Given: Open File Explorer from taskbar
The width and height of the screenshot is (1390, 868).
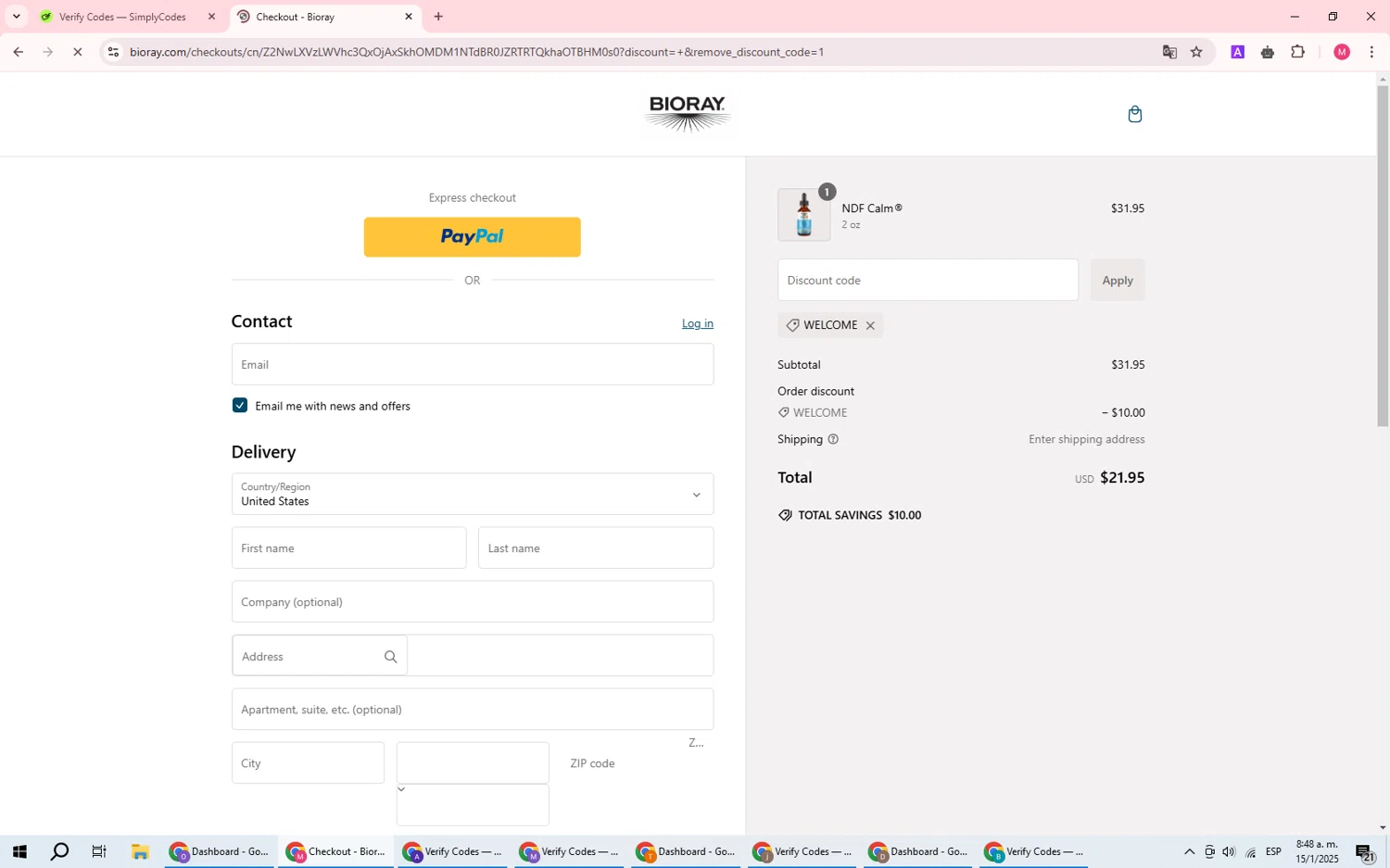Looking at the screenshot, I should [x=140, y=851].
